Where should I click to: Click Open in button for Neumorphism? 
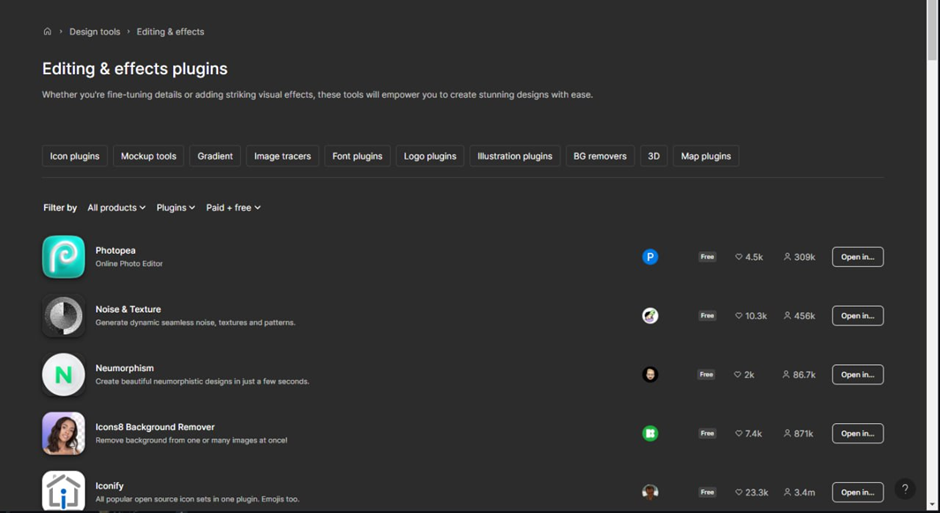pyautogui.click(x=857, y=375)
